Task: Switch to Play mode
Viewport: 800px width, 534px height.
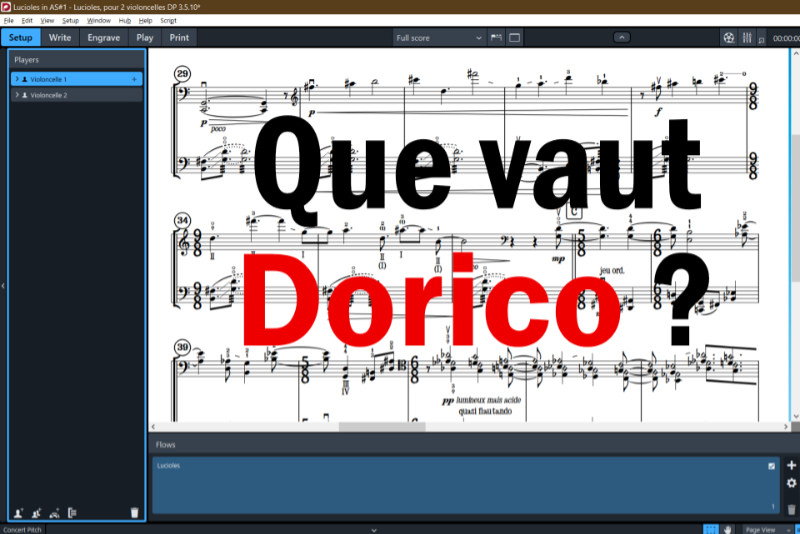Action: (x=145, y=38)
